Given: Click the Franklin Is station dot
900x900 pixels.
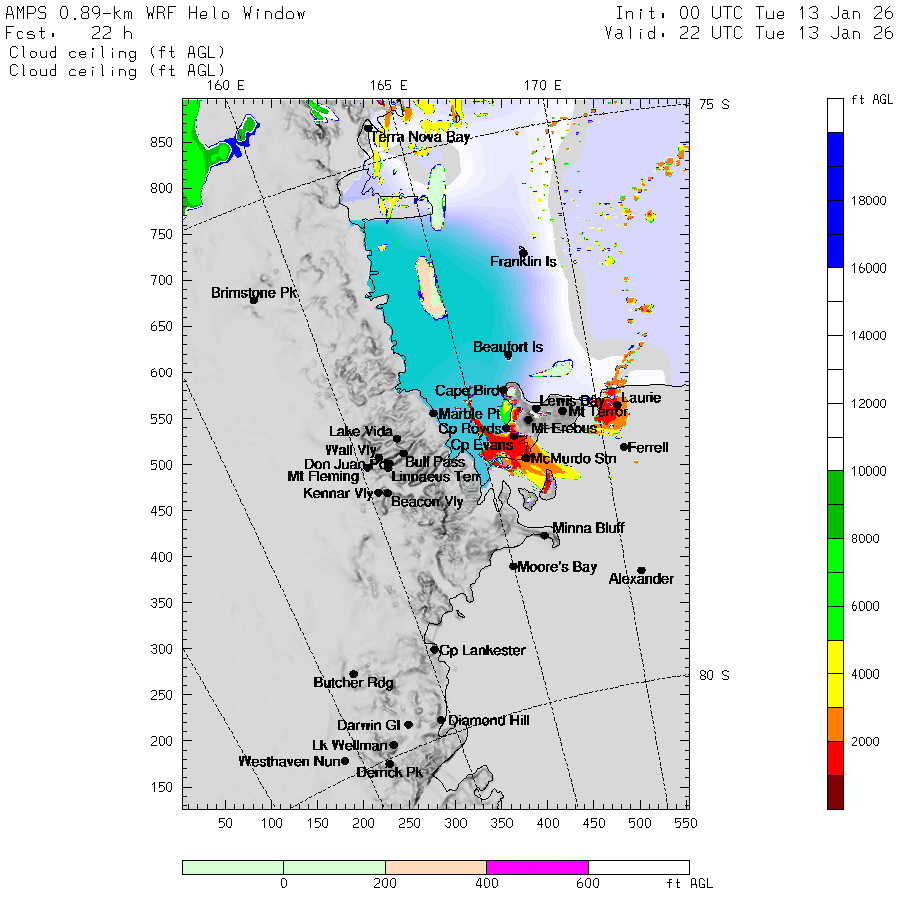Looking at the screenshot, I should (523, 253).
